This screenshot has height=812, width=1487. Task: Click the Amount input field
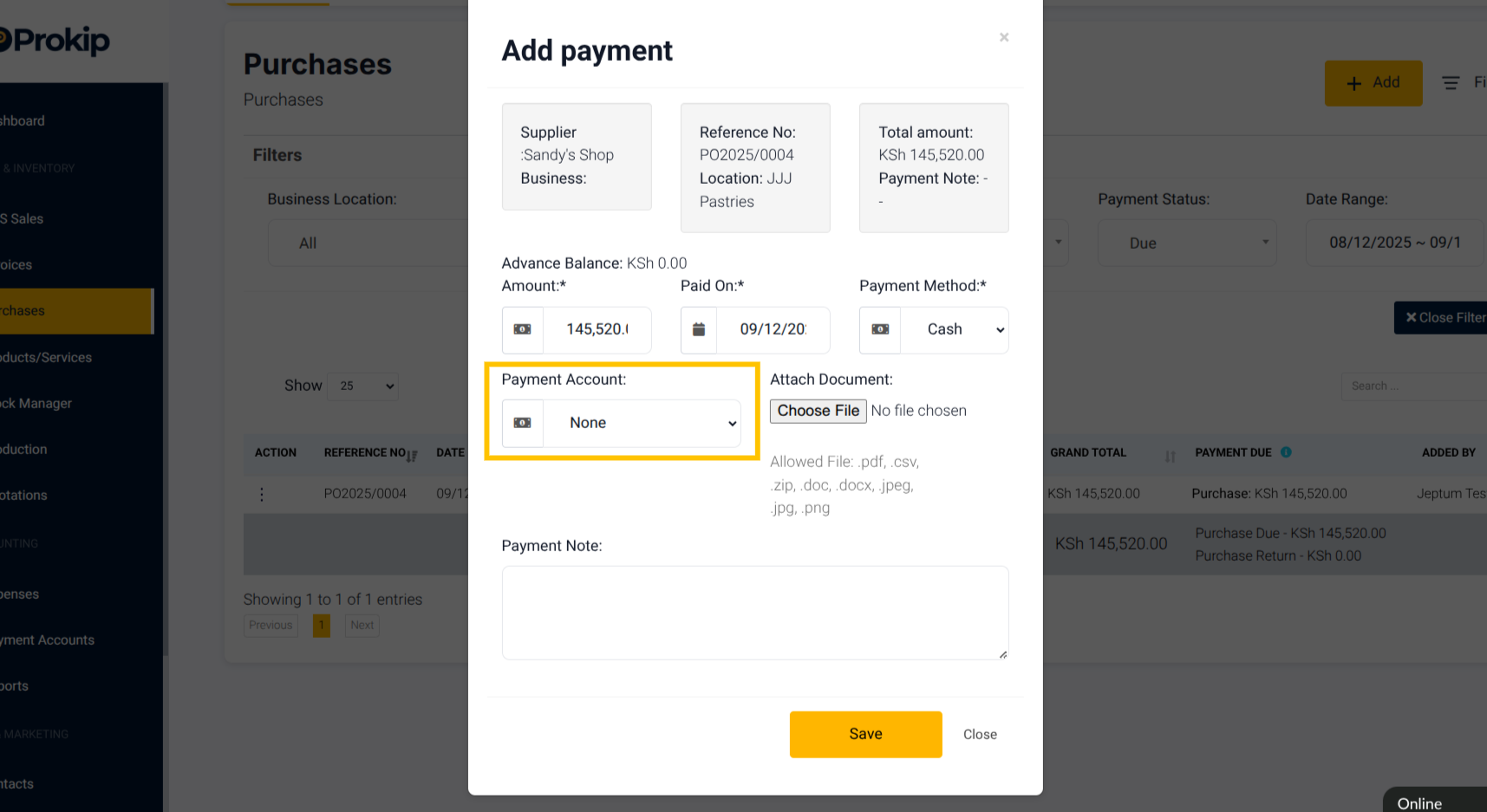click(597, 330)
